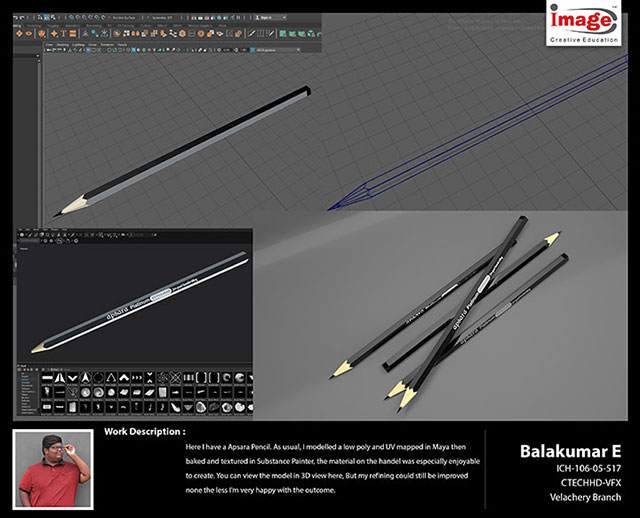Open the Panels menu in viewport panel
The image size is (640, 518).
point(122,44)
